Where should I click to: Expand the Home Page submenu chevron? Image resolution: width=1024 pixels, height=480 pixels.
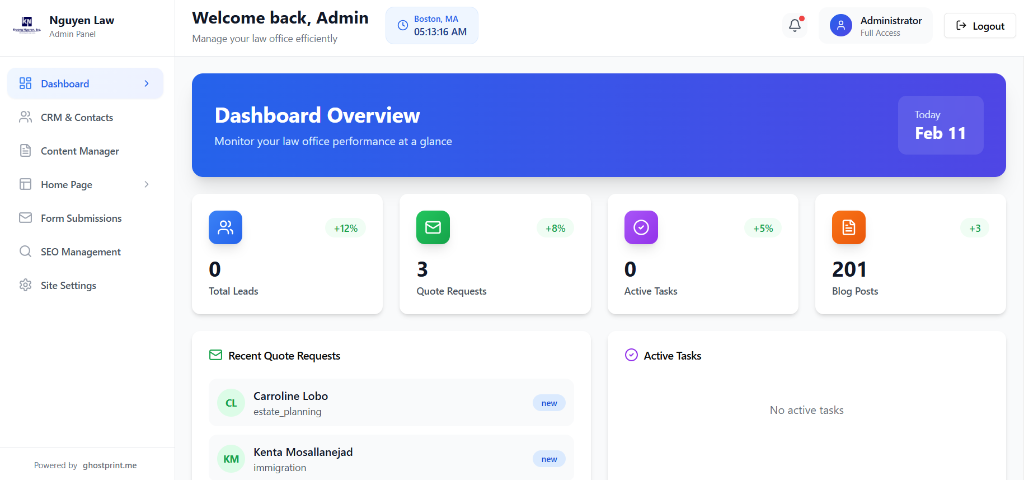[x=146, y=185]
